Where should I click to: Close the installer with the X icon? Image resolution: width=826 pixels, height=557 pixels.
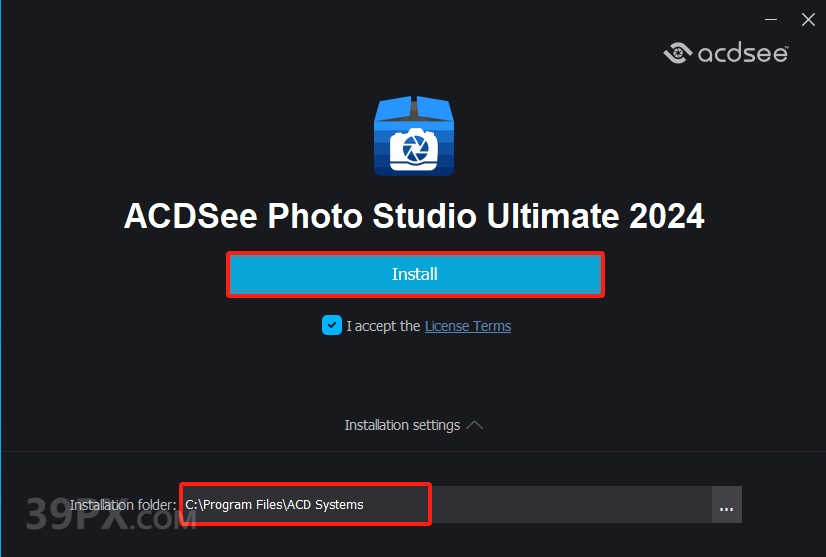click(808, 19)
